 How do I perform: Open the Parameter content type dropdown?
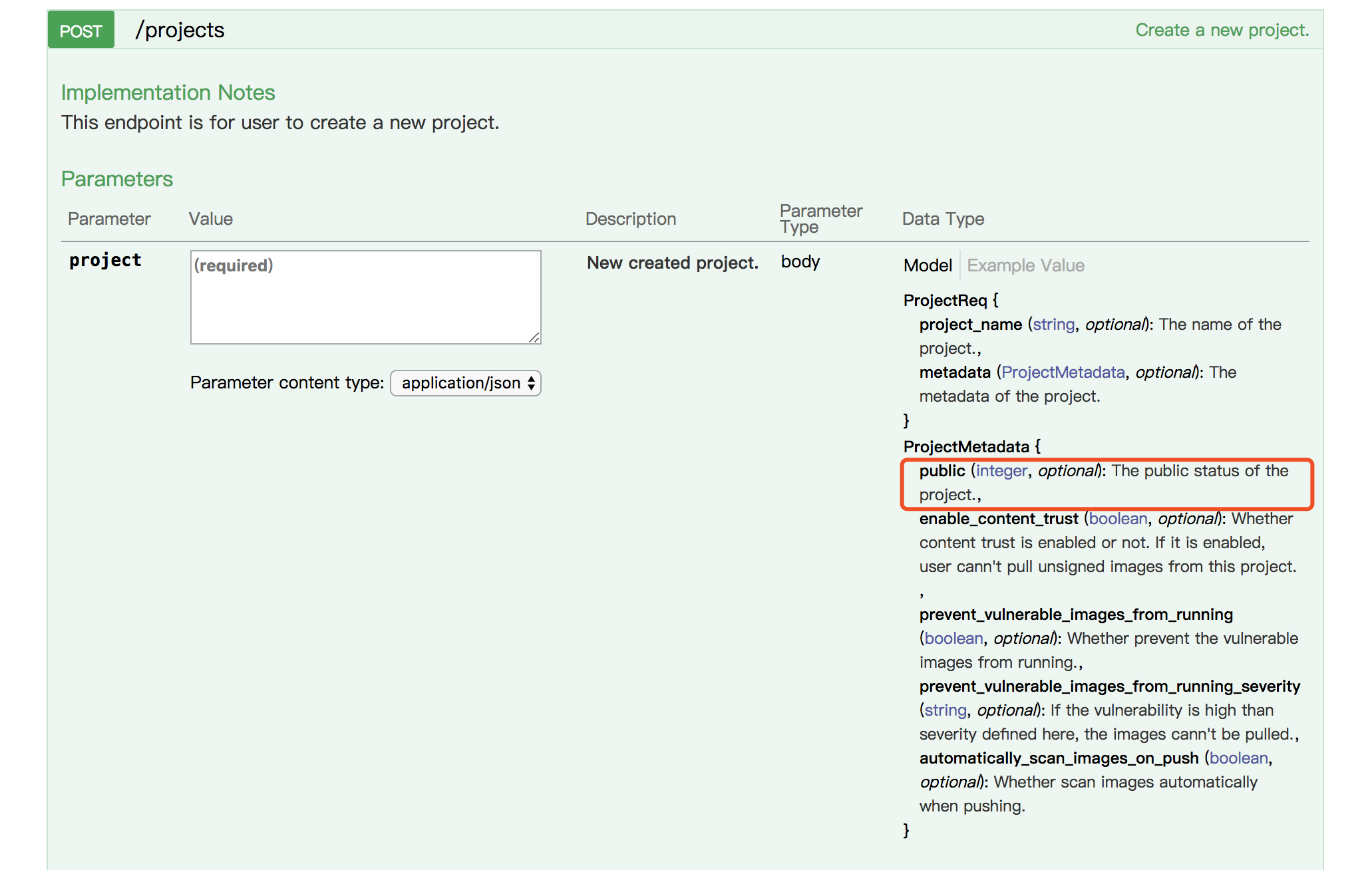point(465,383)
